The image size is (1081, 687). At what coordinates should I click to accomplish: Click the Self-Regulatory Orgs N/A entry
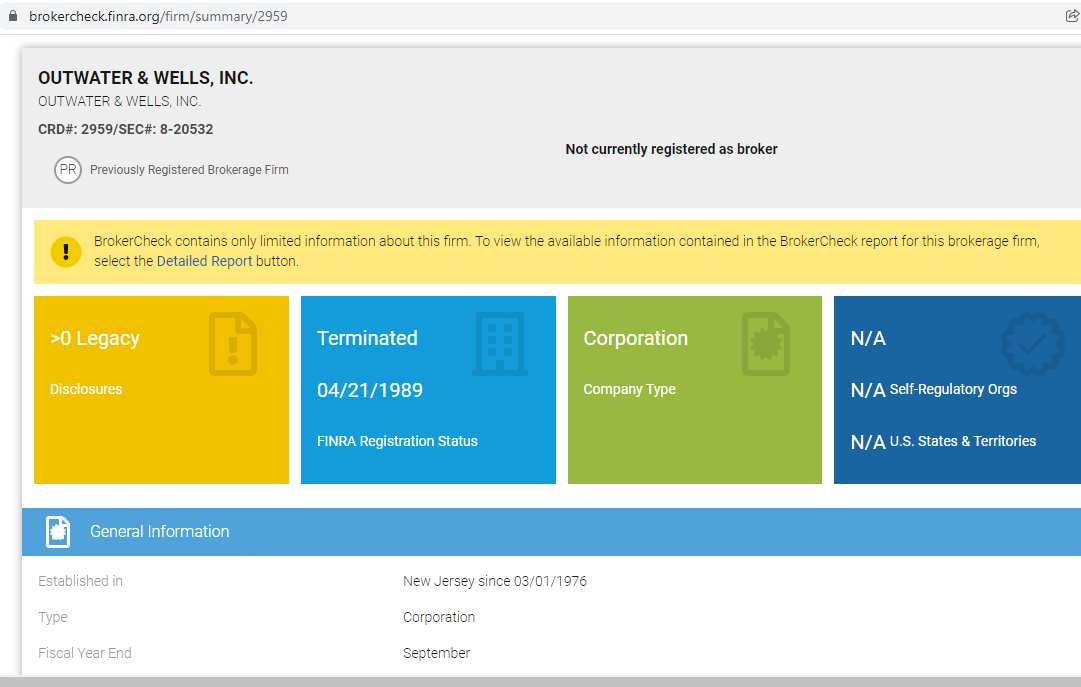952,389
